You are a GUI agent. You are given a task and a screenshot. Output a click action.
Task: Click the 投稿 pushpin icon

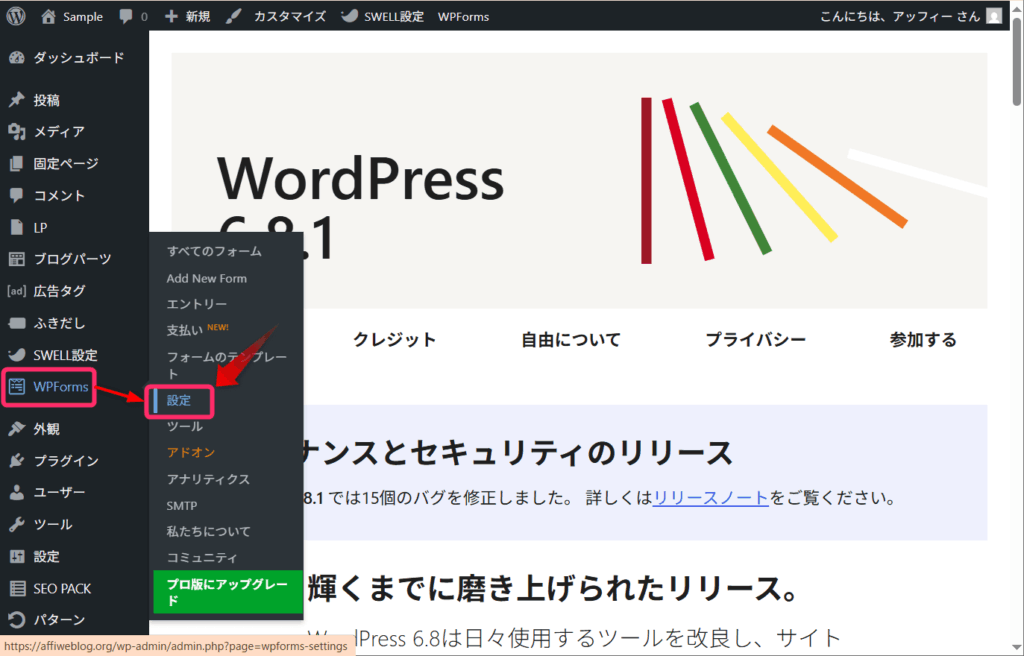pyautogui.click(x=17, y=99)
